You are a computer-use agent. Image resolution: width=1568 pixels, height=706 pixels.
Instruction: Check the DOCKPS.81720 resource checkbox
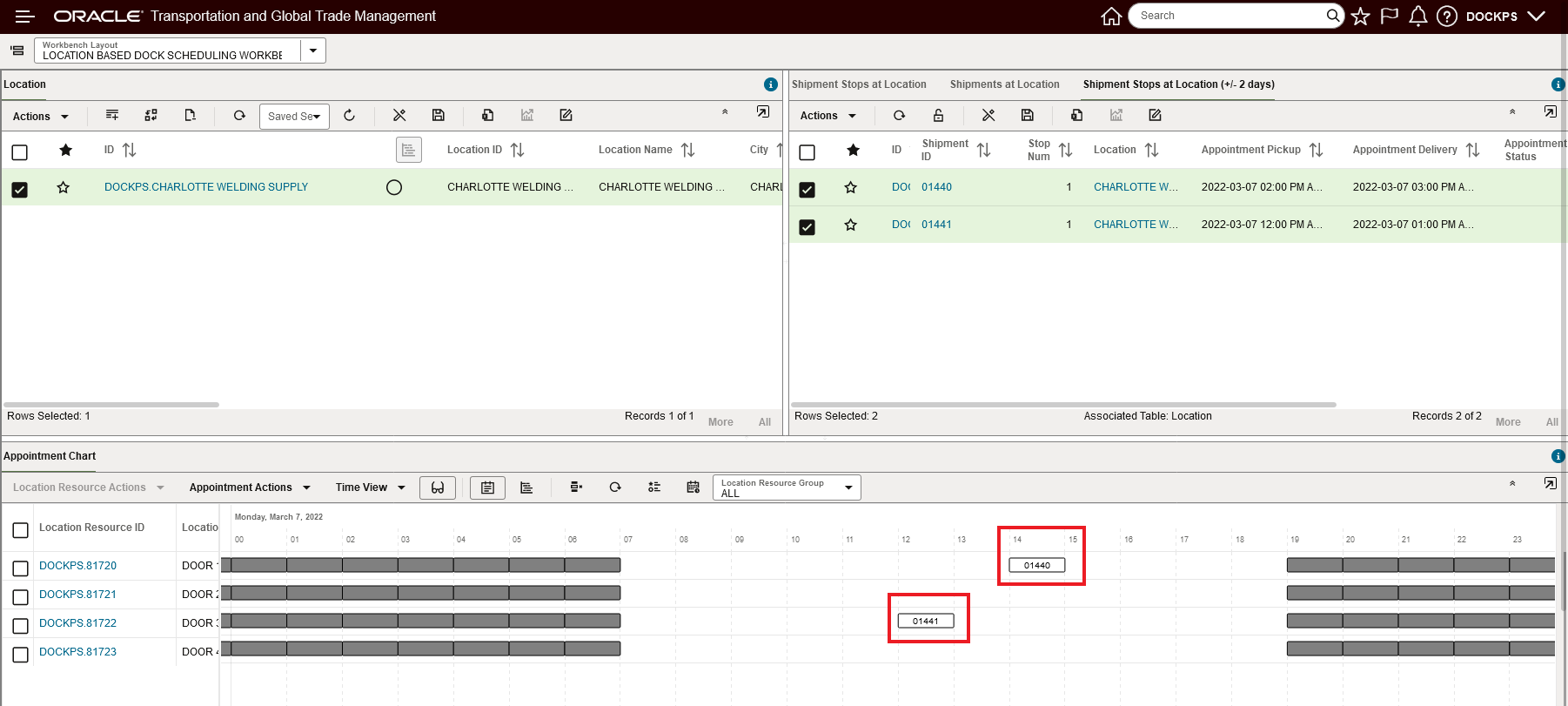[21, 568]
